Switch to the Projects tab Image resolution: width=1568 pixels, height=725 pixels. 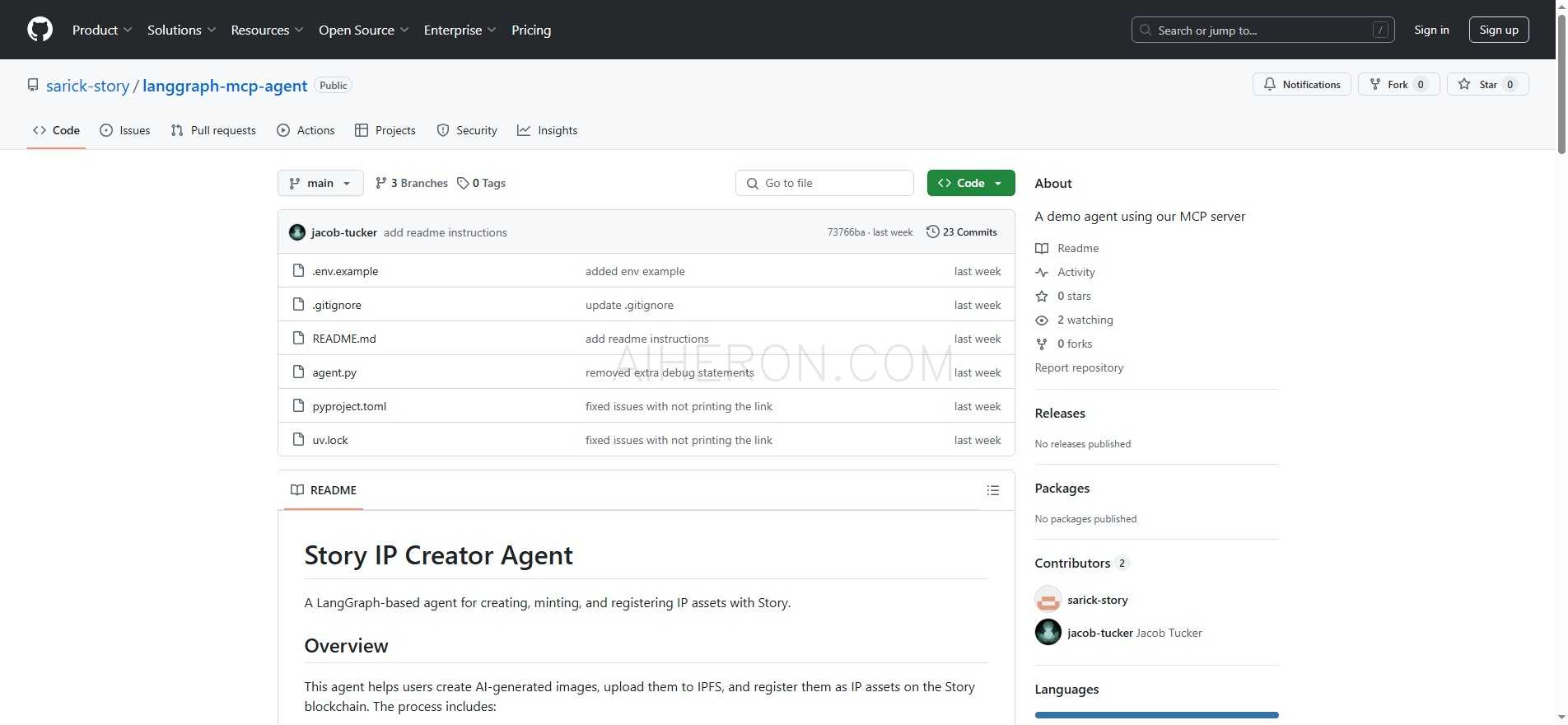(385, 130)
